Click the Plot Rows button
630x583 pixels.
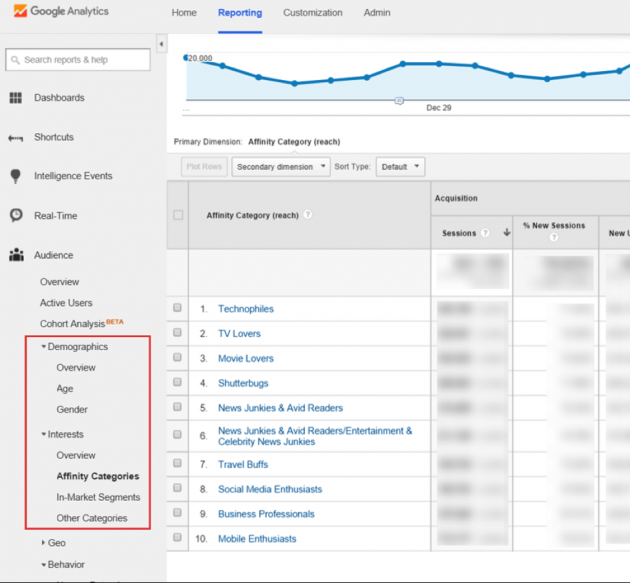204,167
